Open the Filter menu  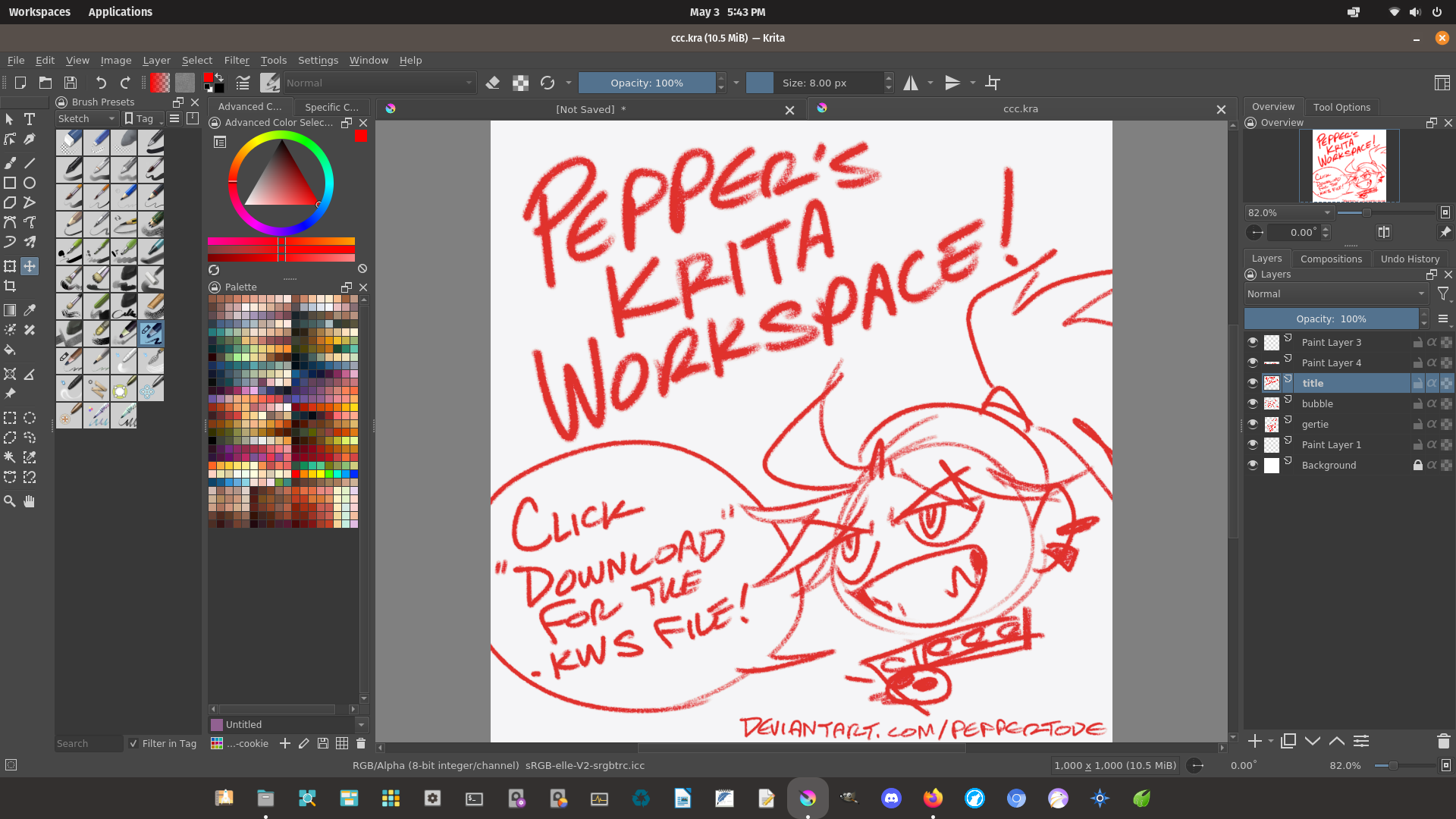(237, 60)
